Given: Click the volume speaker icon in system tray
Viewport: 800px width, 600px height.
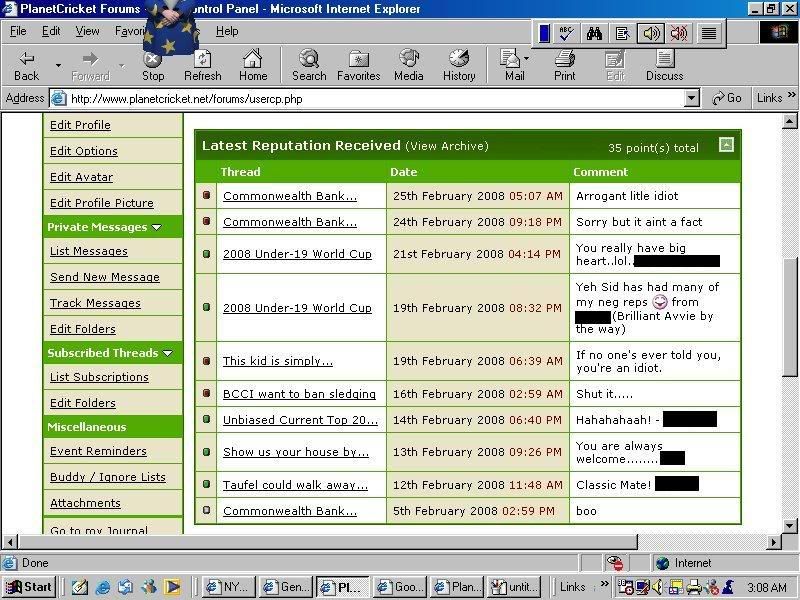Looking at the screenshot, I should tap(658, 587).
